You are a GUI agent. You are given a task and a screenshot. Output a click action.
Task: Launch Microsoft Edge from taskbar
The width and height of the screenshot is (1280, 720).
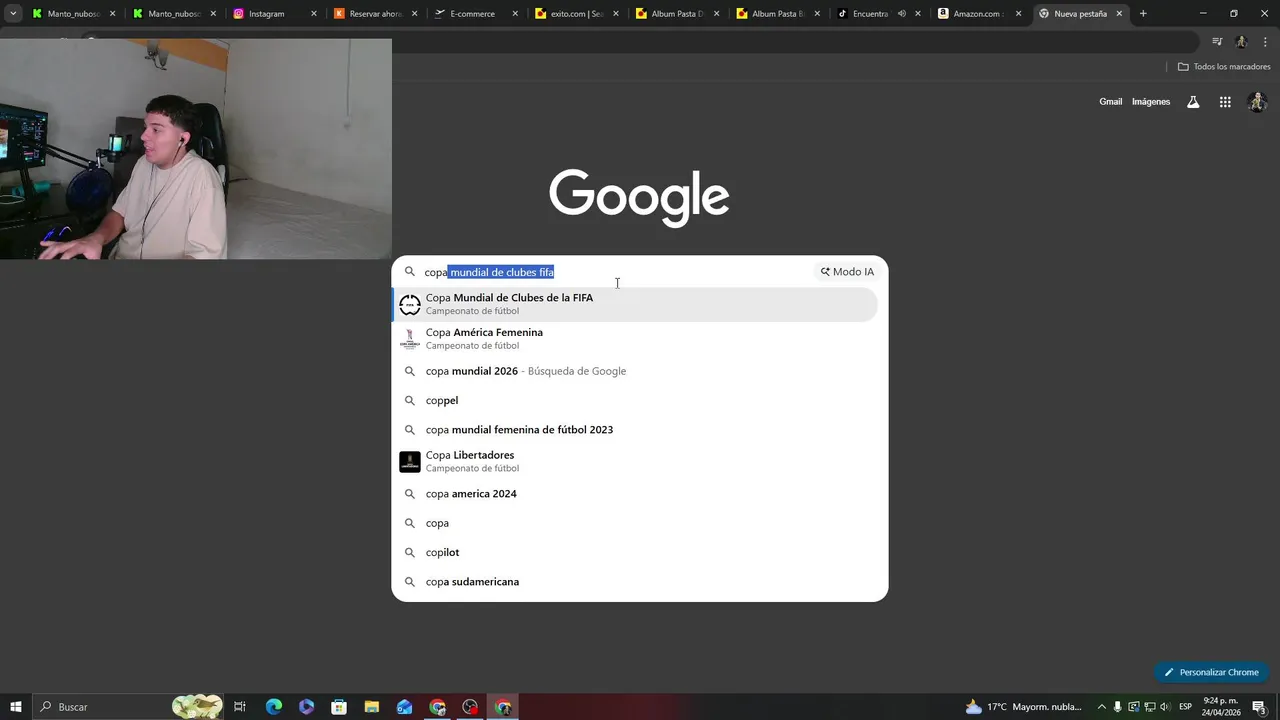[x=274, y=707]
